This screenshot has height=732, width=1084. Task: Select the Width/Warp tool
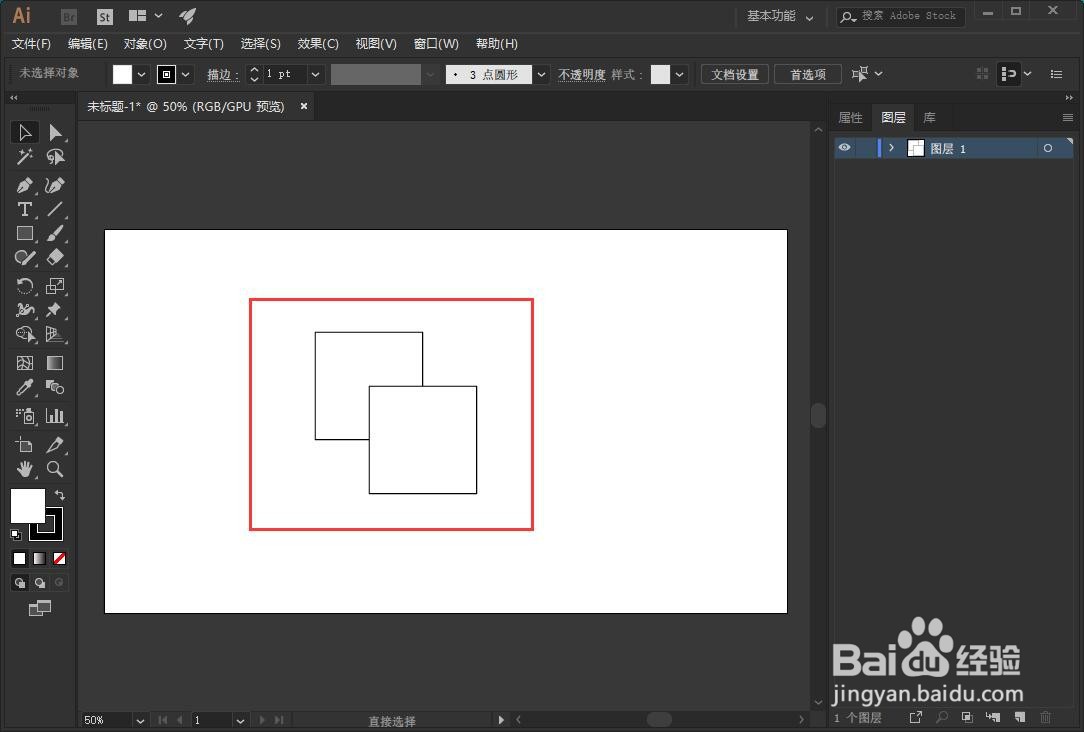click(x=24, y=310)
